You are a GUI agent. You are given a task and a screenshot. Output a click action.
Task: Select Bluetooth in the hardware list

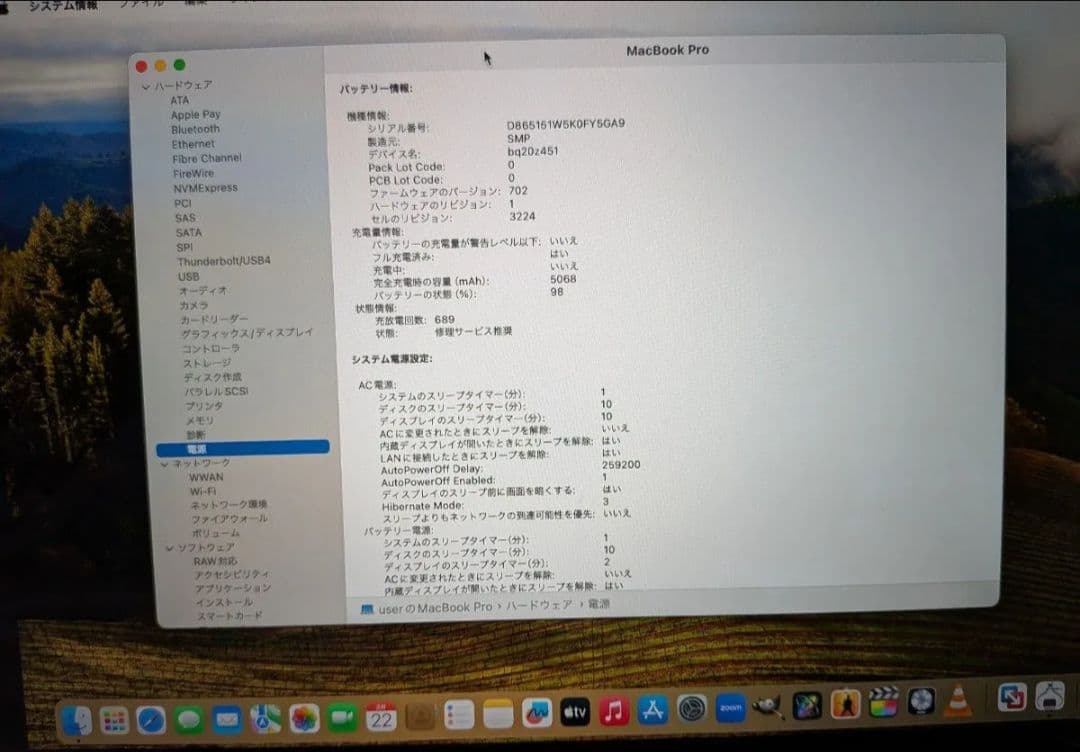pos(194,129)
